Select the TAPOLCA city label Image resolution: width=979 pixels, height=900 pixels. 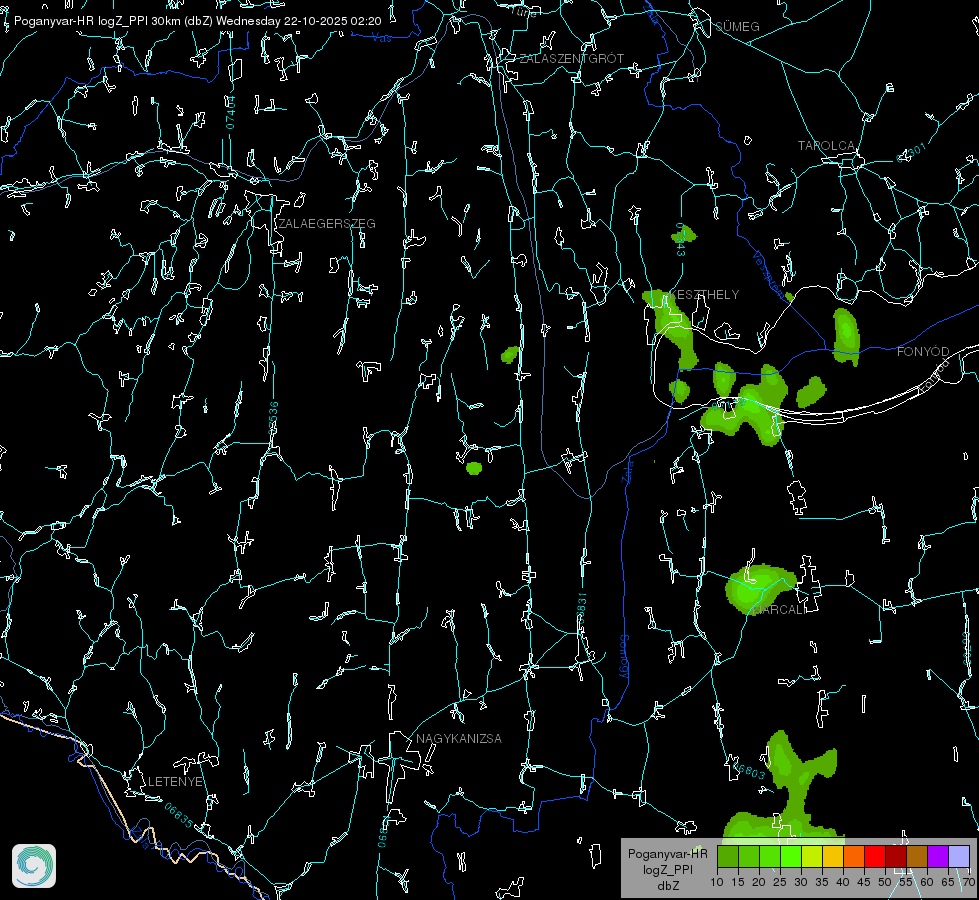click(x=827, y=146)
